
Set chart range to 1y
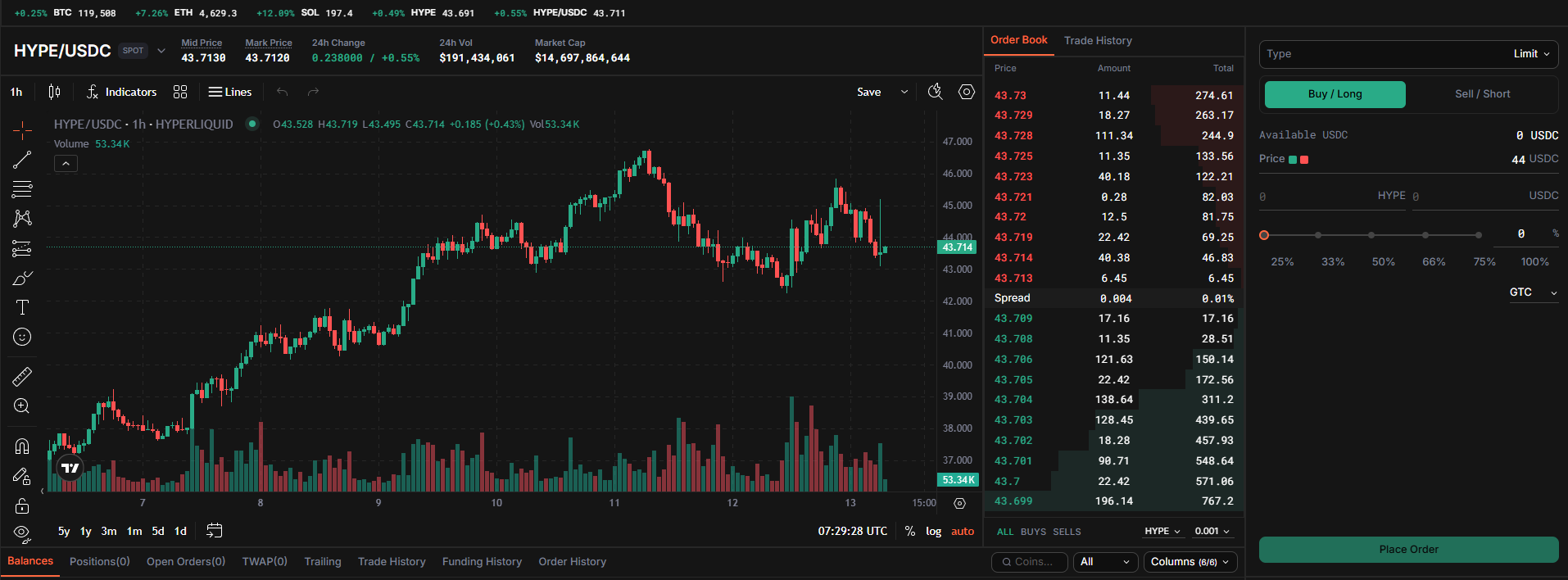pos(85,531)
